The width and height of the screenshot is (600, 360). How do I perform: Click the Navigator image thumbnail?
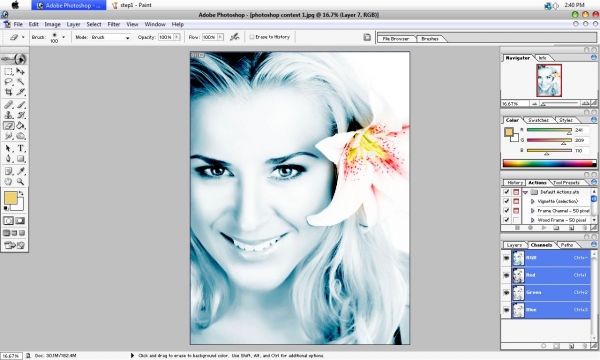click(x=549, y=80)
